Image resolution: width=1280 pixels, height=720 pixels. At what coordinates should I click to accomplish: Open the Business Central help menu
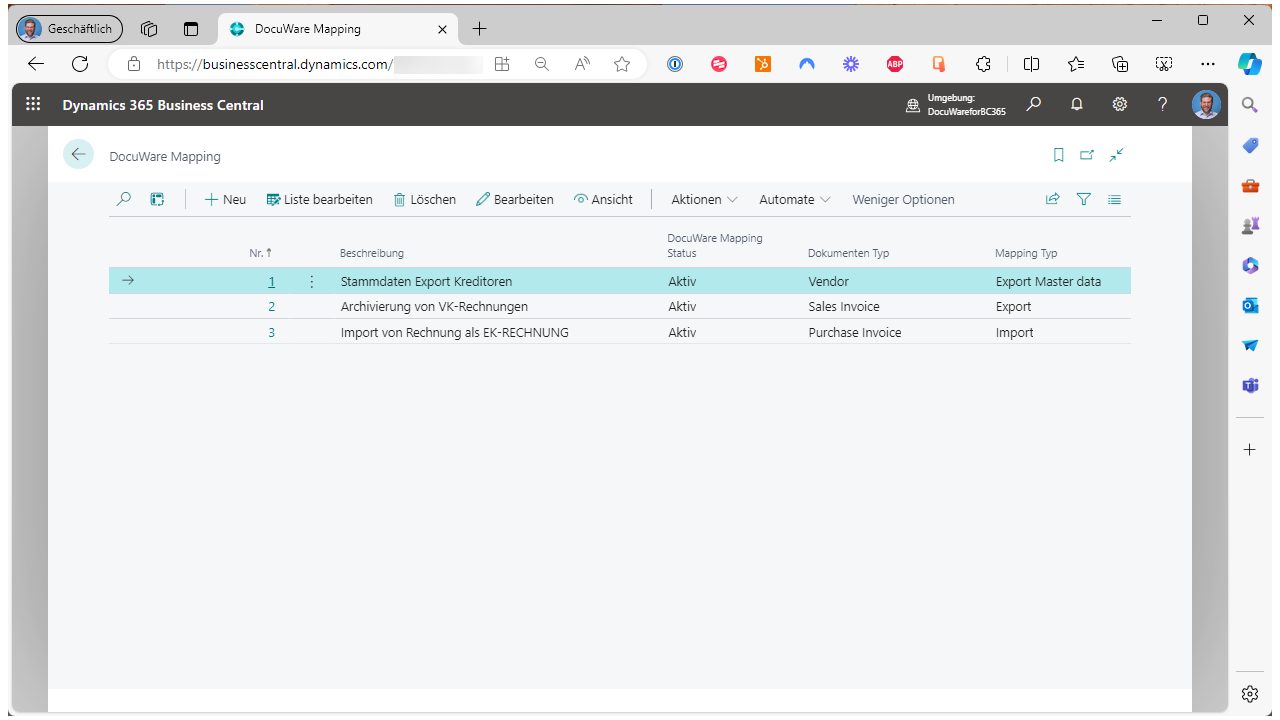1162,104
